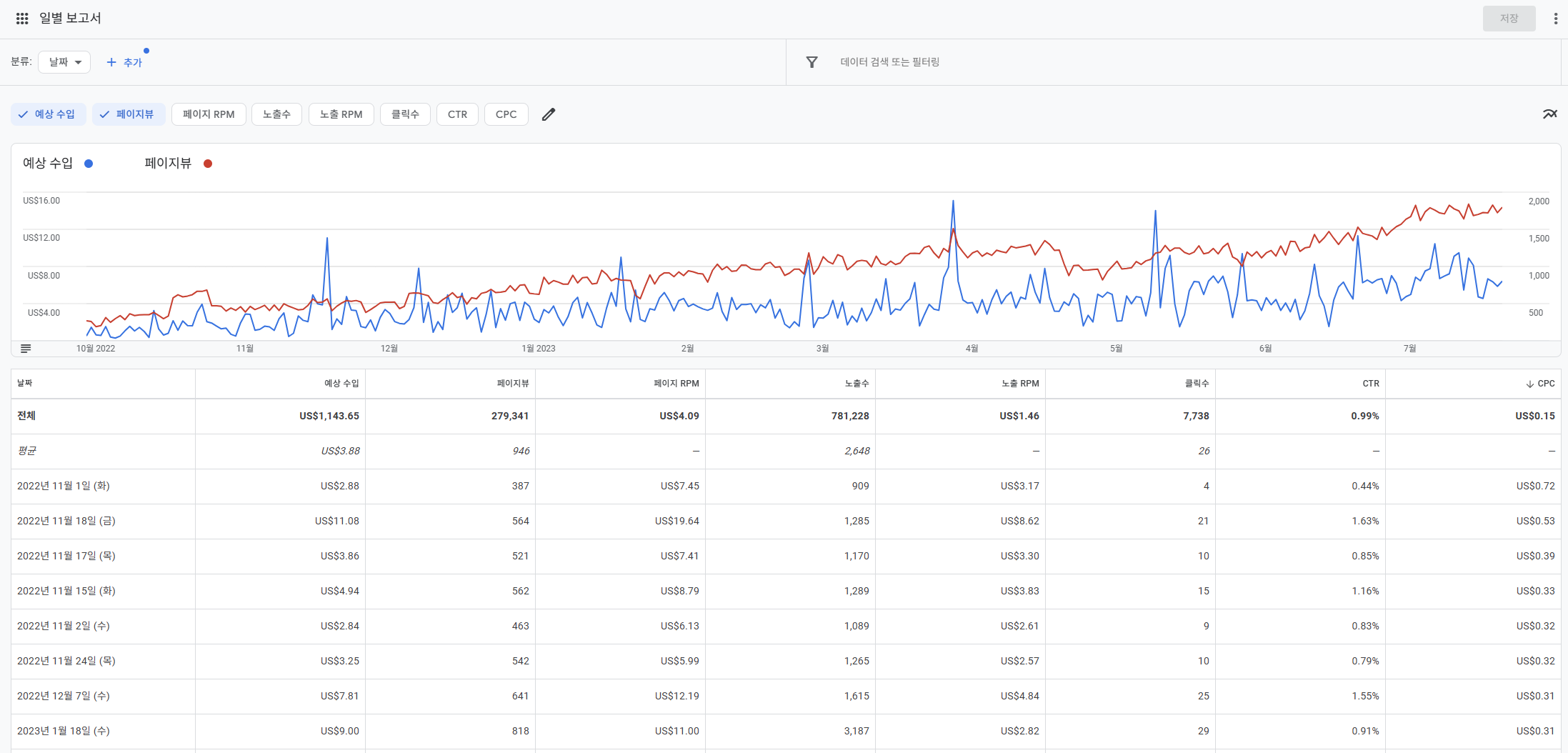The width and height of the screenshot is (1568, 753).
Task: Click the pencil icon to edit metrics
Action: (548, 114)
